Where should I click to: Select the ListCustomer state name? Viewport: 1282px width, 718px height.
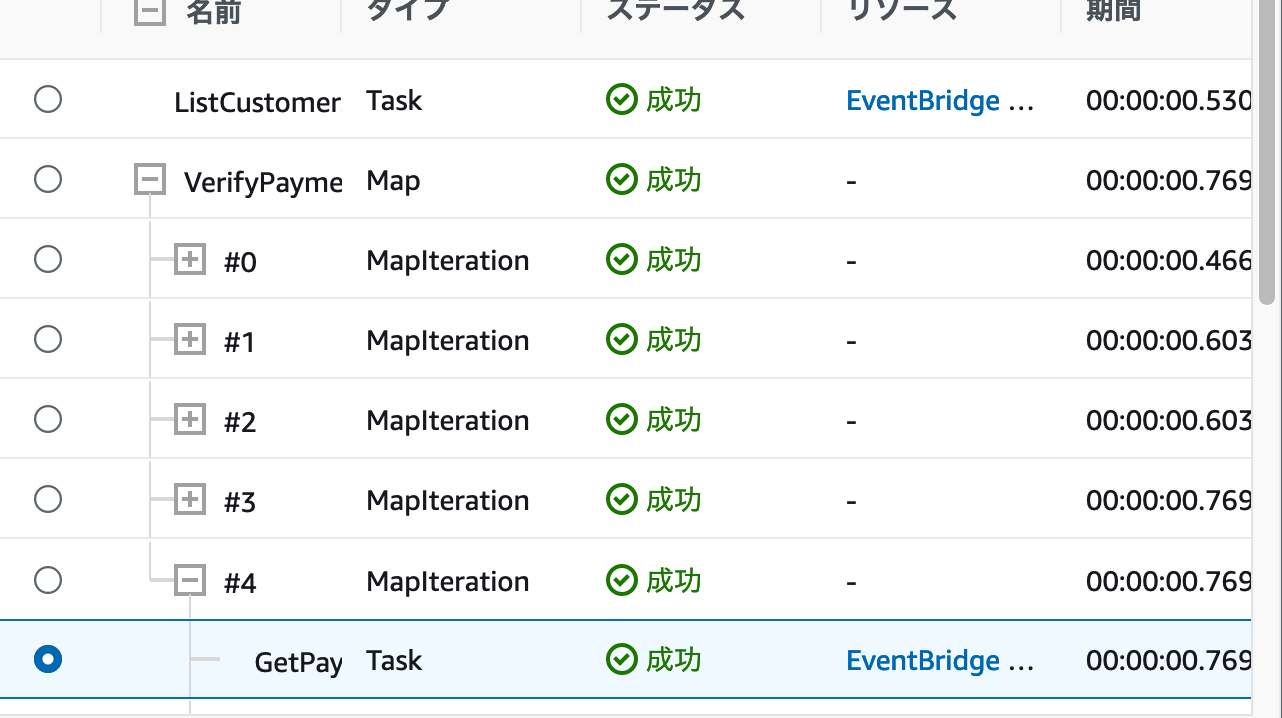(x=257, y=102)
